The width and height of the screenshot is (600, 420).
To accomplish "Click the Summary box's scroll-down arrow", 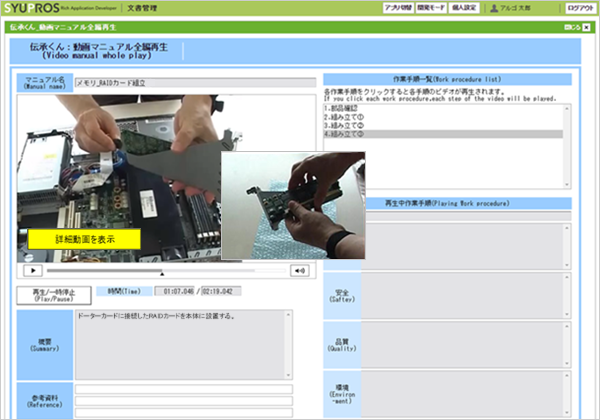I will pyautogui.click(x=289, y=375).
